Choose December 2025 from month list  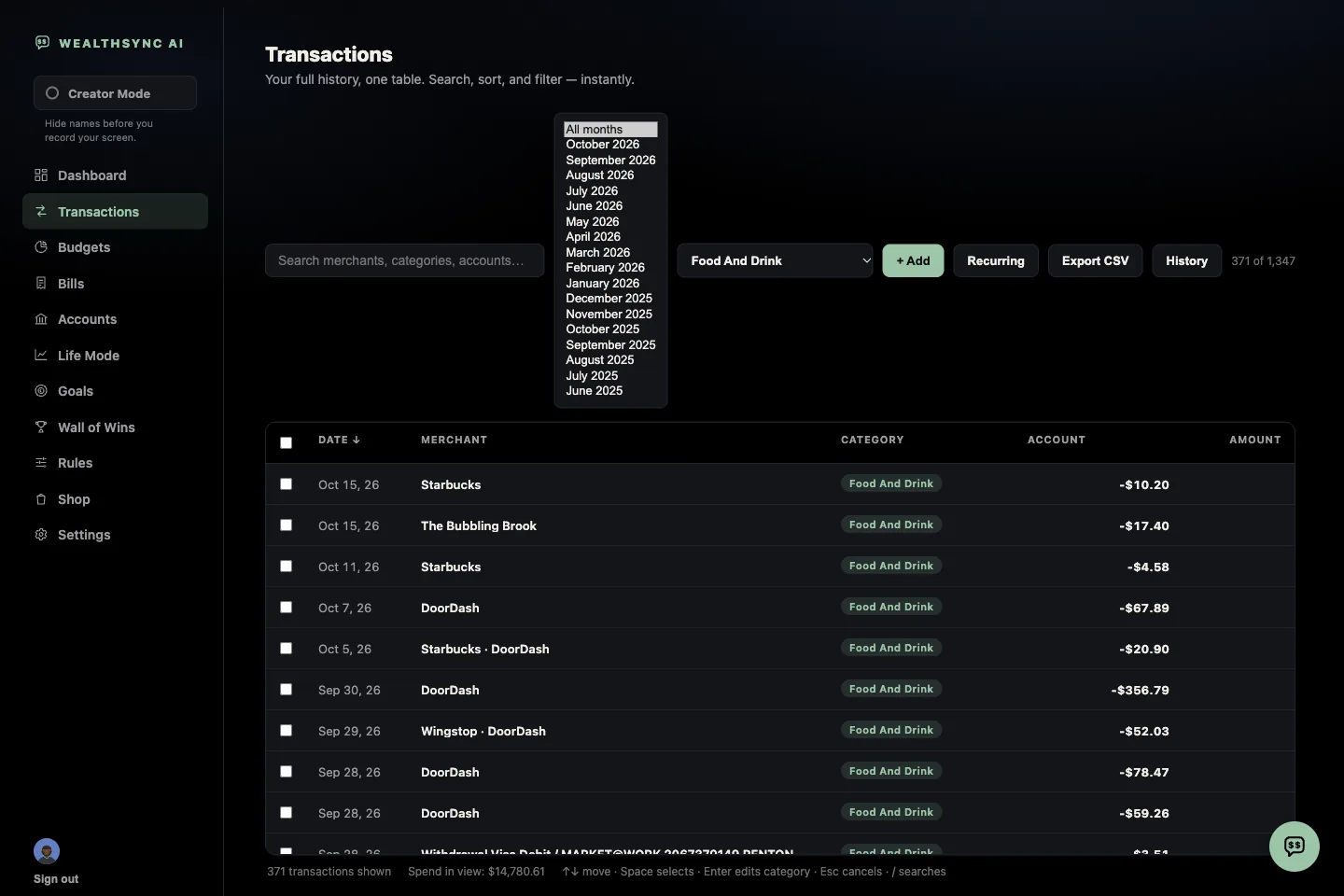pyautogui.click(x=609, y=299)
